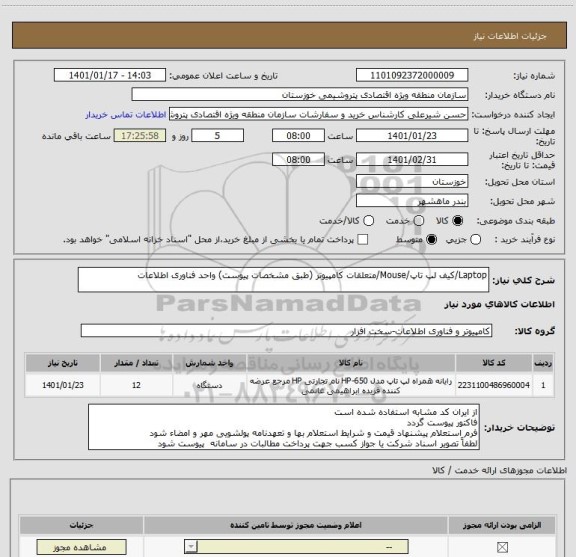Viewport: 576px width, 557px height.
Task: Click the جزئیات column header
Action: point(82,525)
